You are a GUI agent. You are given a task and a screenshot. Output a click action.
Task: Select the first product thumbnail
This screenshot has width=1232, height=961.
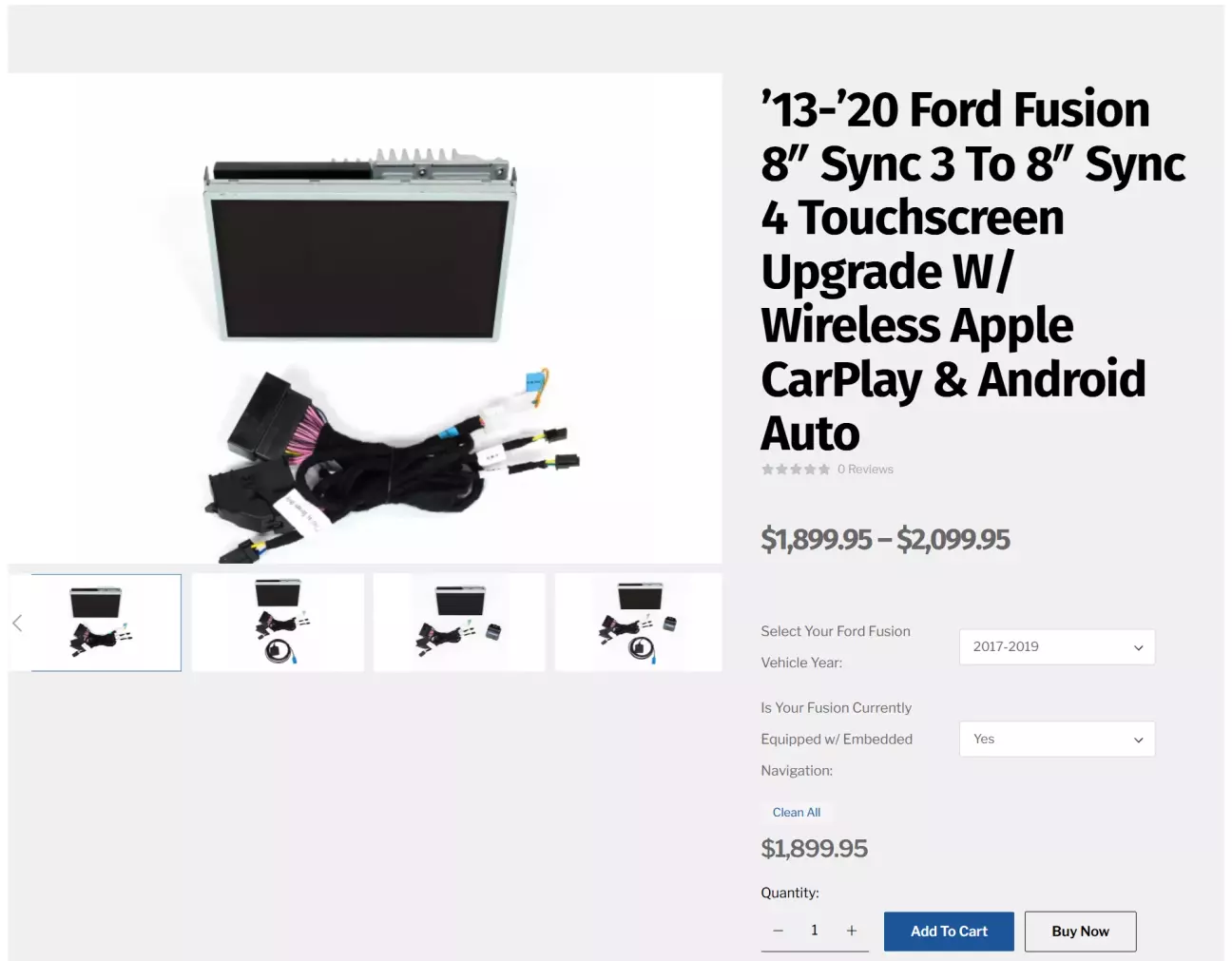(x=106, y=623)
